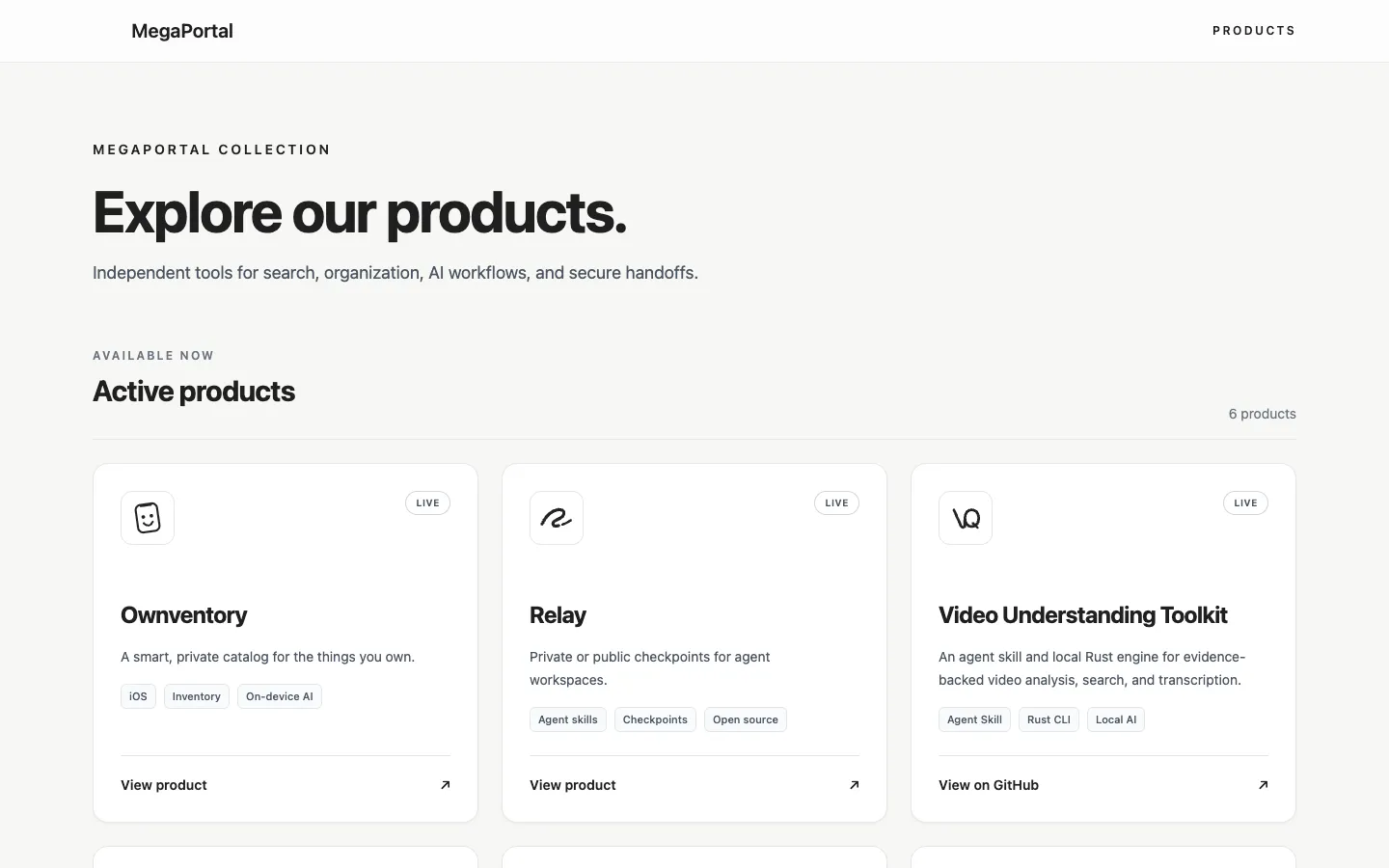This screenshot has width=1389, height=868.
Task: Click the Relay card title
Action: coord(558,615)
